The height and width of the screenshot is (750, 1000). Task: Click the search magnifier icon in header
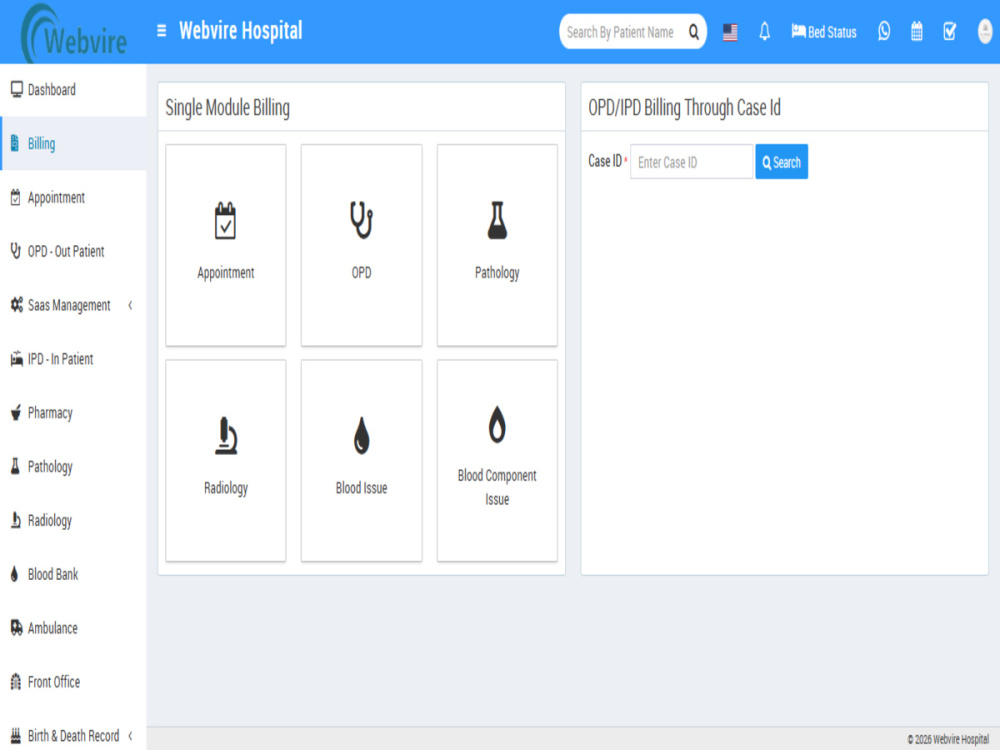[x=694, y=32]
